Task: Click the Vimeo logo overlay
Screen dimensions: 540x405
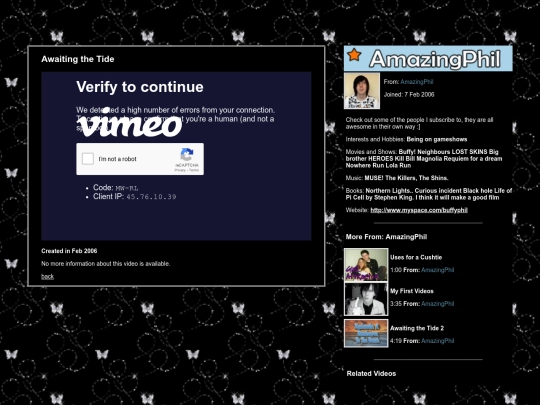Action: pos(129,123)
